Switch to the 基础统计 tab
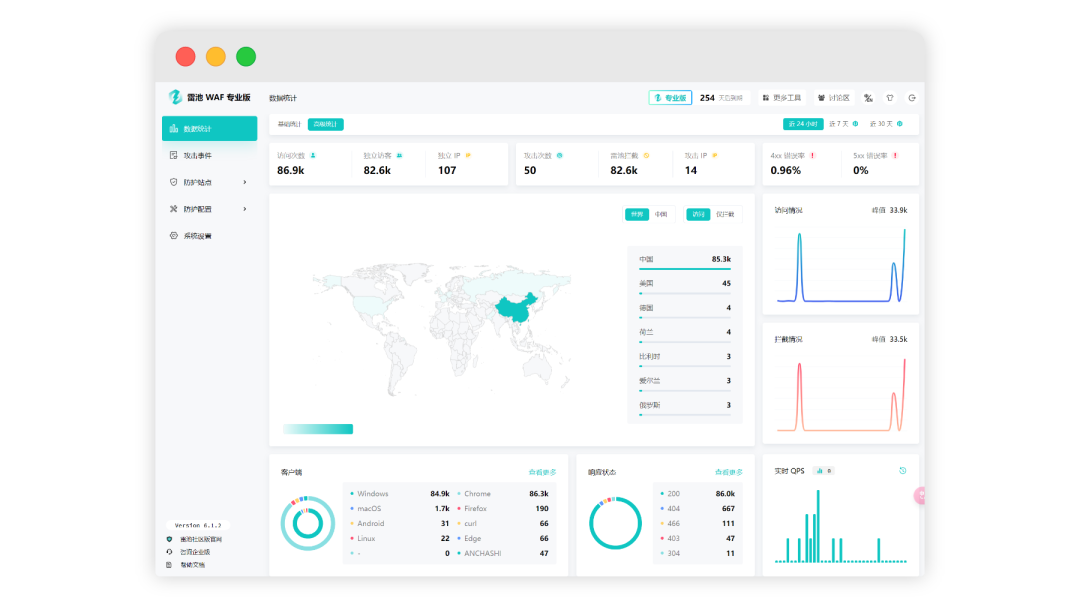Viewport: 1080px width, 607px height. [289, 124]
